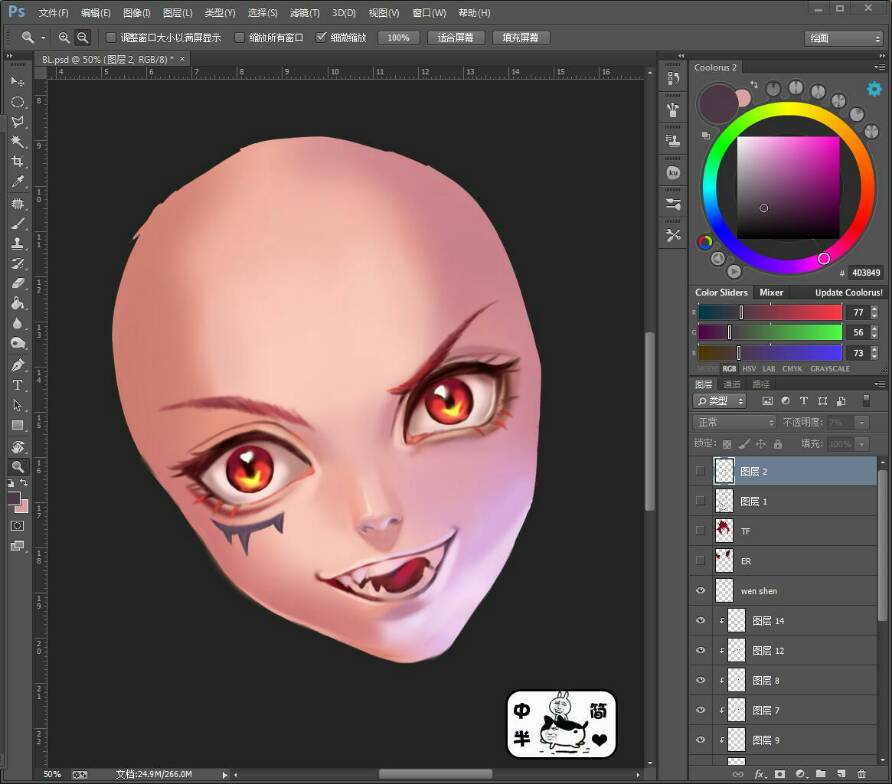Hide the 图层 12 layer
The image size is (892, 784).
pyautogui.click(x=700, y=650)
